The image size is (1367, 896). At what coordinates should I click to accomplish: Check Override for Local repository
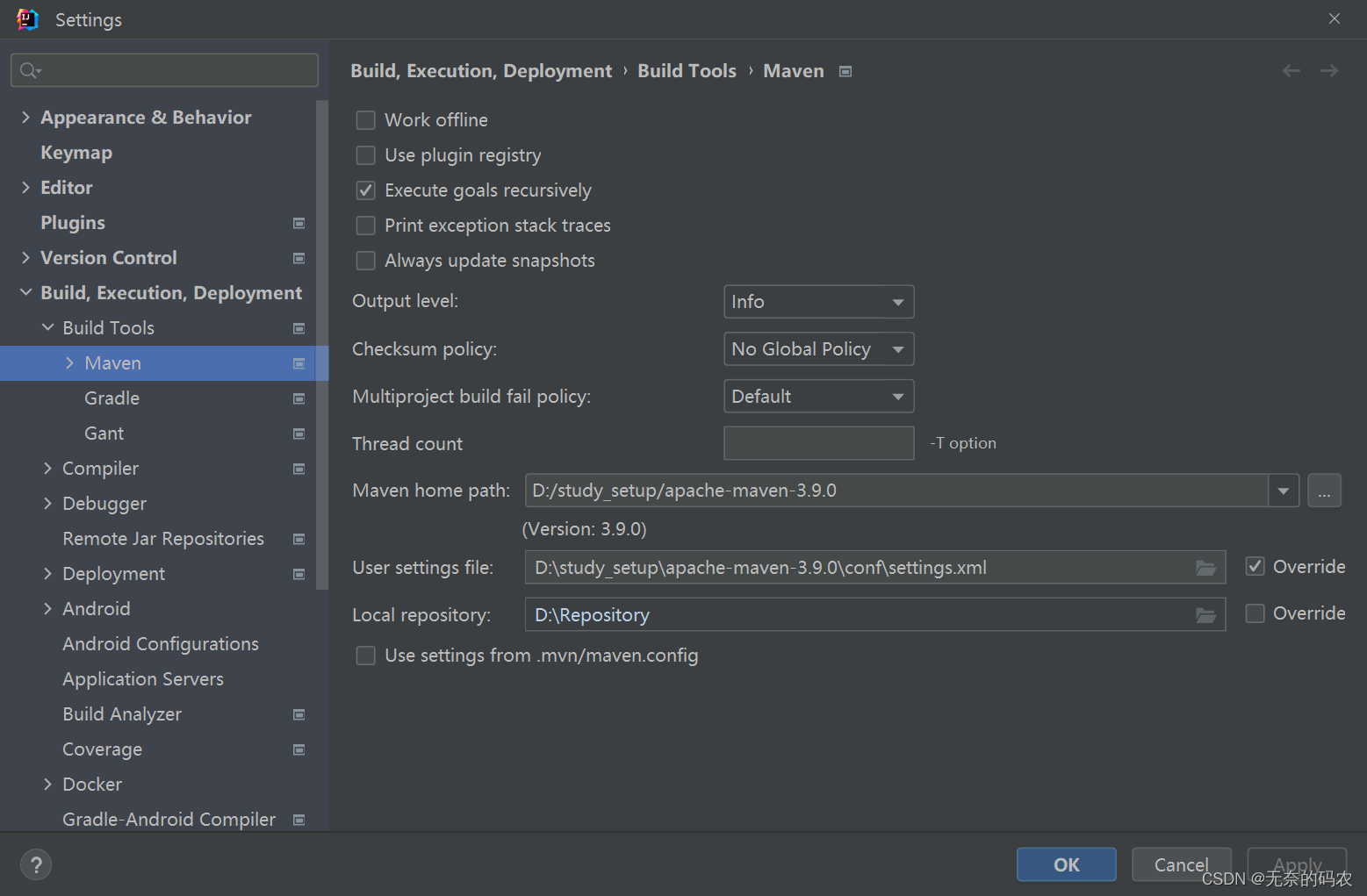coord(1255,613)
